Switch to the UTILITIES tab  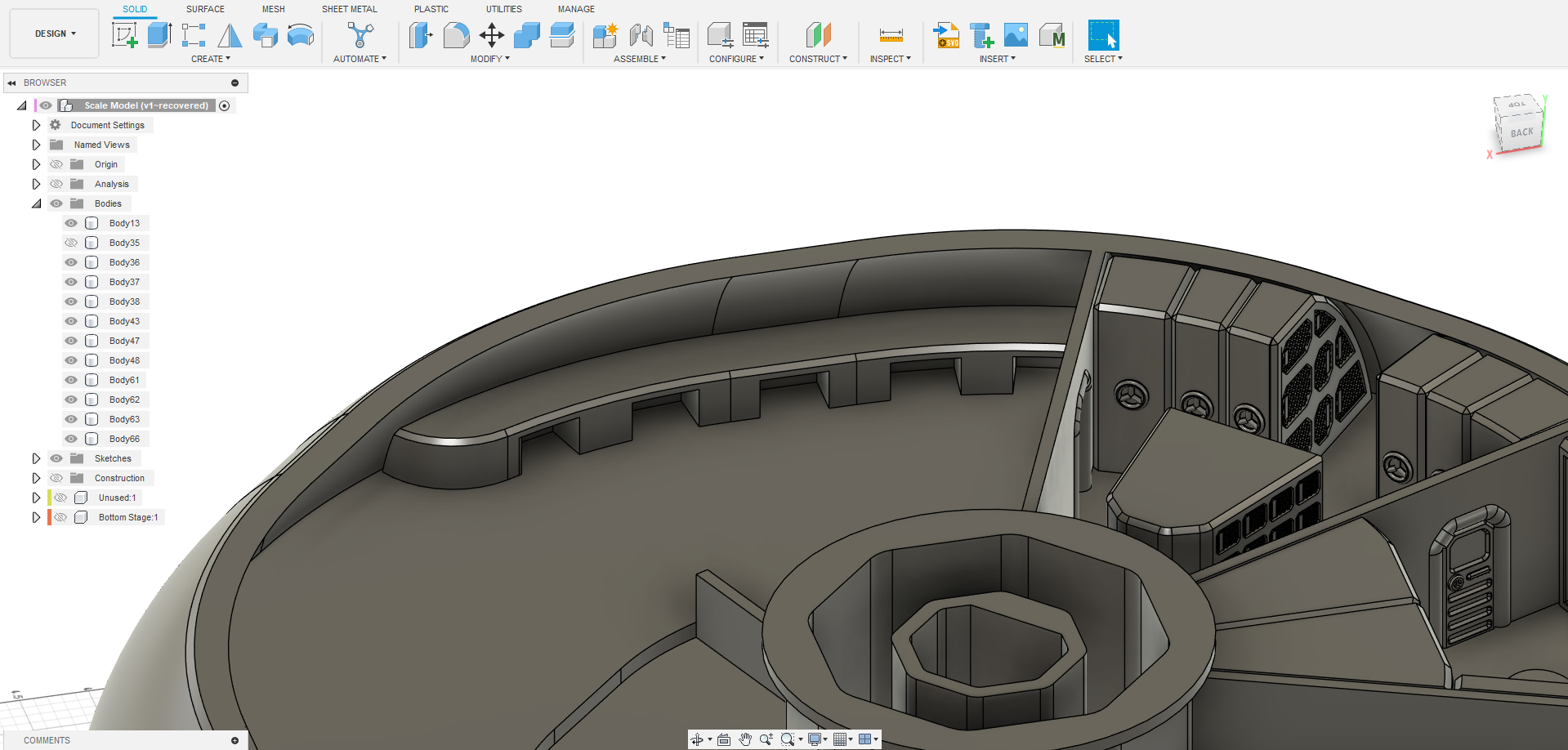click(504, 9)
